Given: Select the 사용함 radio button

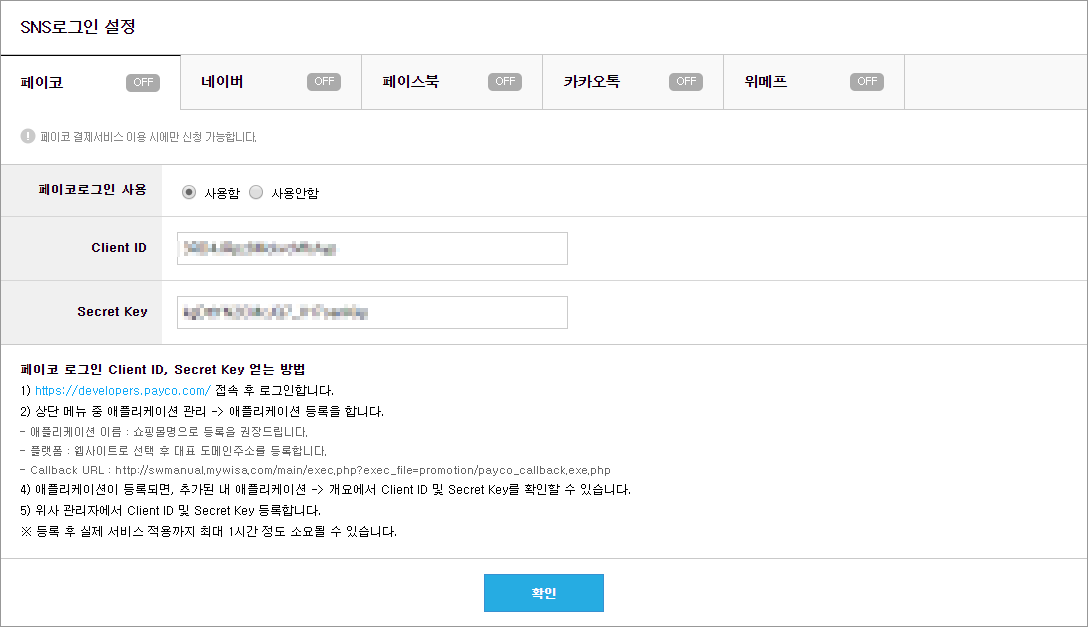Looking at the screenshot, I should 189,192.
